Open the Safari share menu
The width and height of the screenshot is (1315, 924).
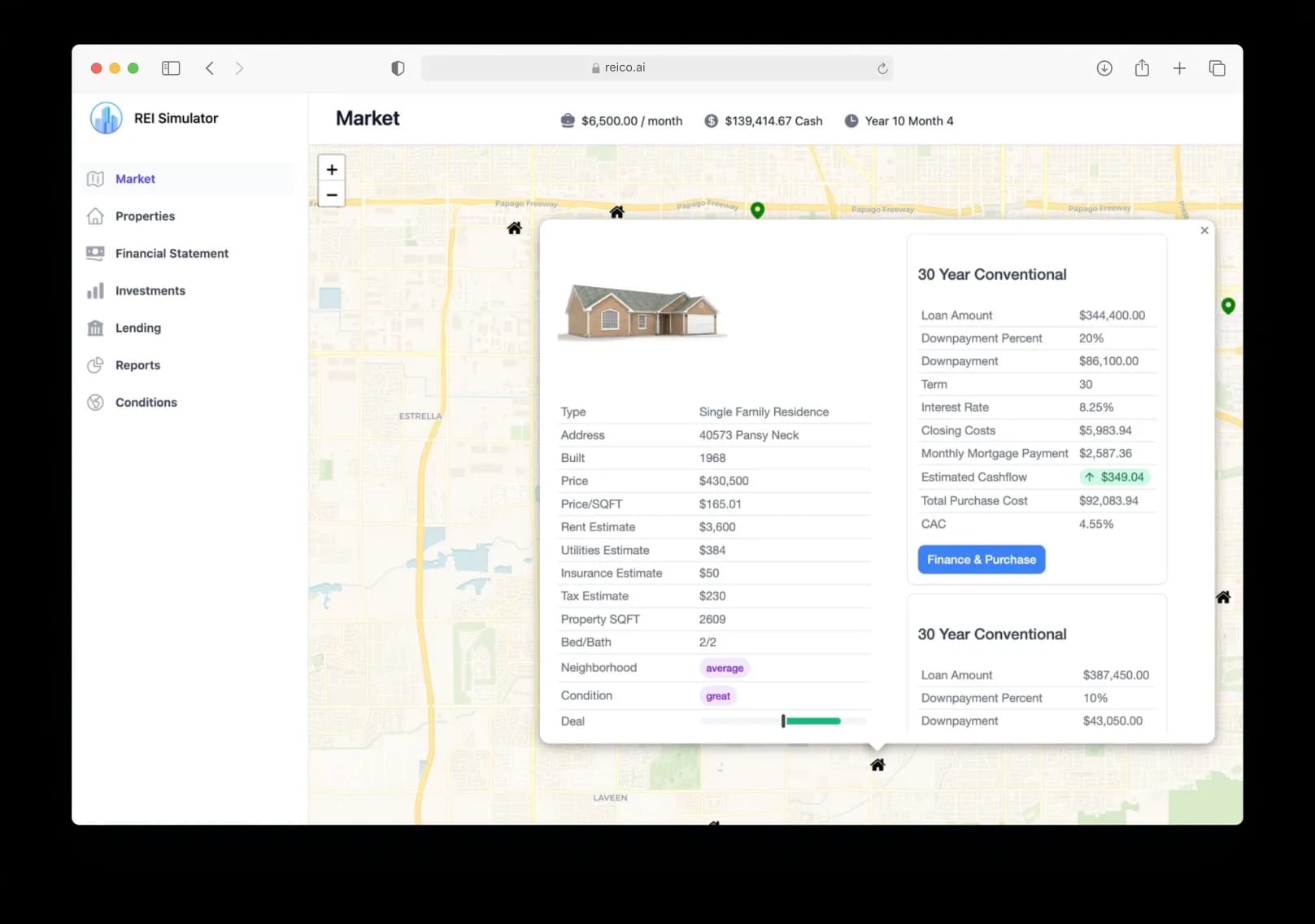coord(1142,68)
